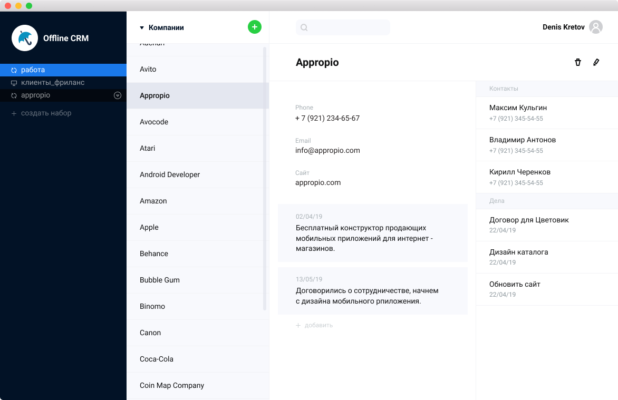Viewport: 618px width, 400px height.
Task: Delete Appropio with the trash icon
Action: tap(577, 62)
